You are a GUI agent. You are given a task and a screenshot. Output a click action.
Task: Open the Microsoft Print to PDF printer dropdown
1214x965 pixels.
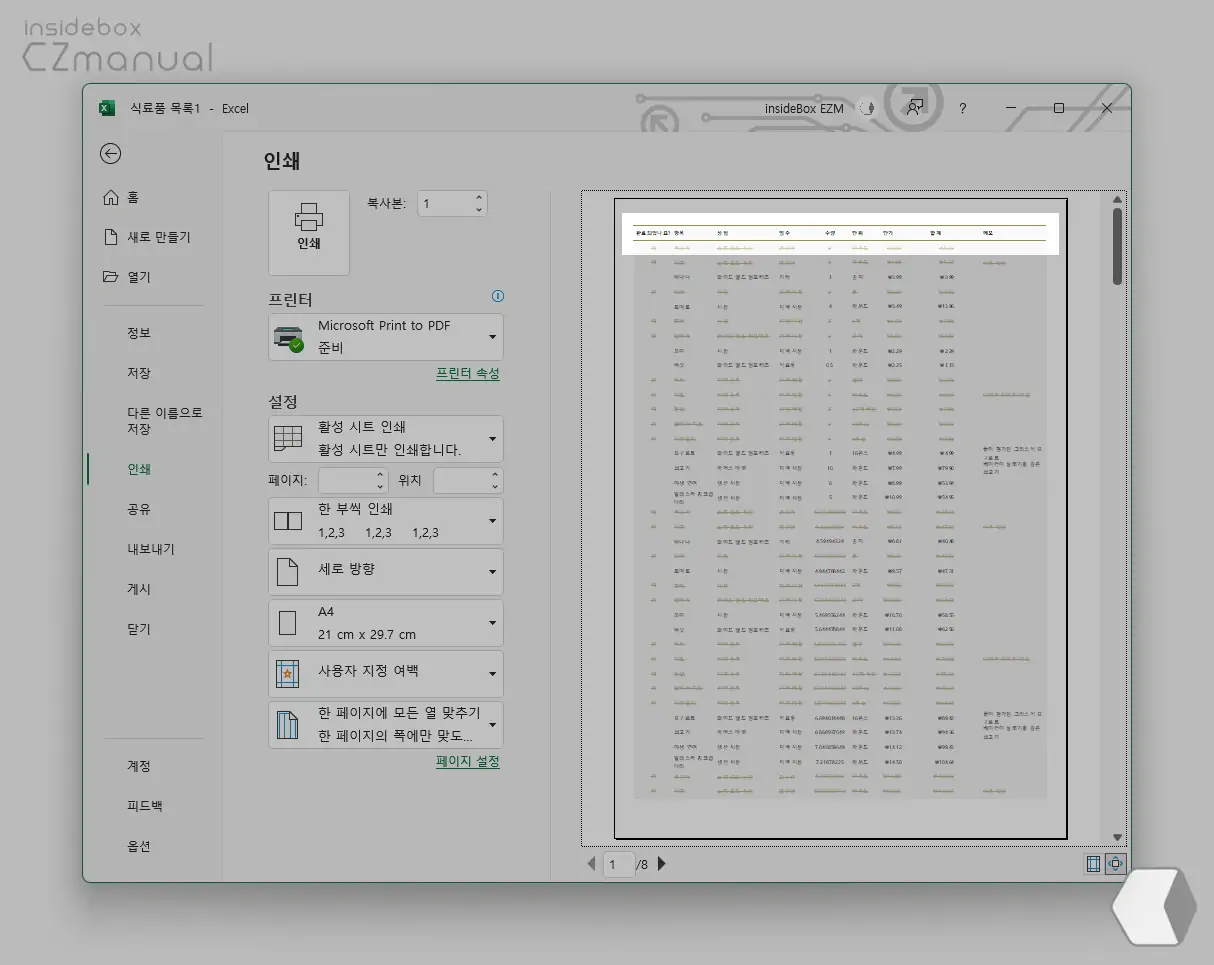click(385, 337)
